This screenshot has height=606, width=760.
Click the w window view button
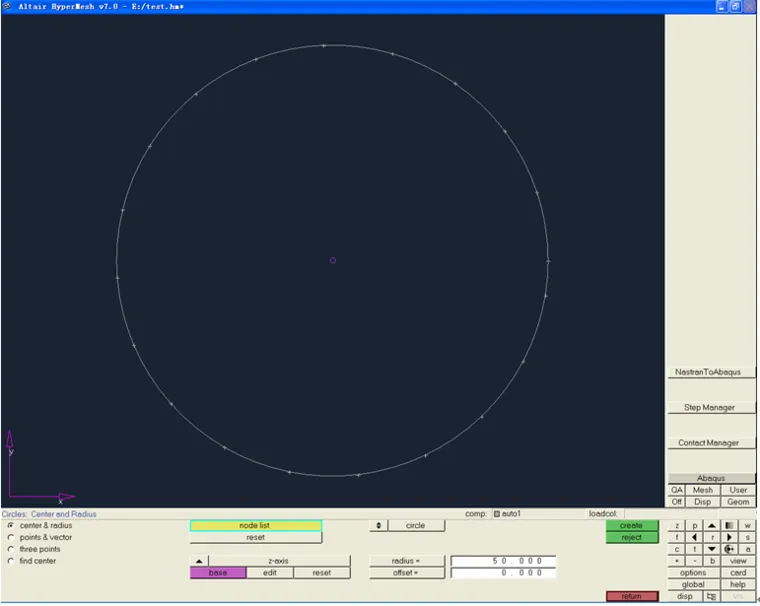click(748, 526)
